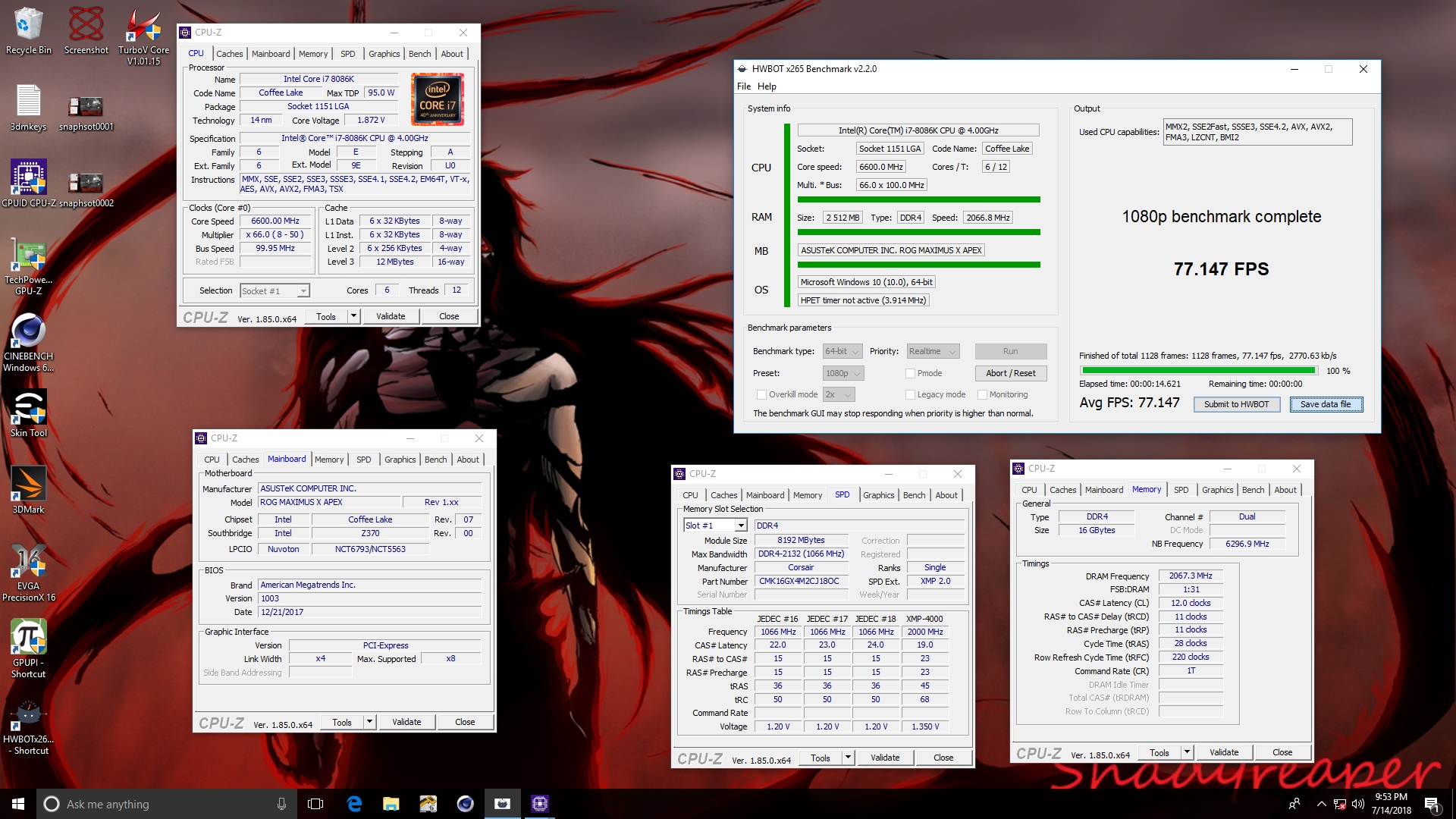The width and height of the screenshot is (1456, 819).
Task: Click Submit to HWBOT button
Action: [x=1236, y=404]
